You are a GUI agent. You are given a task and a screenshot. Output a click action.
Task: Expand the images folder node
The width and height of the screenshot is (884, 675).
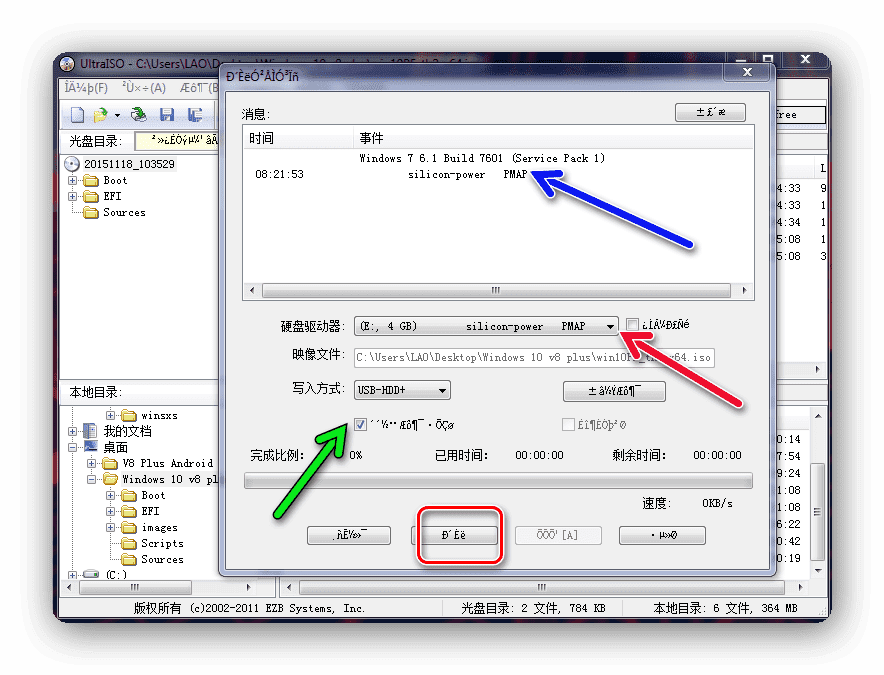tap(110, 527)
